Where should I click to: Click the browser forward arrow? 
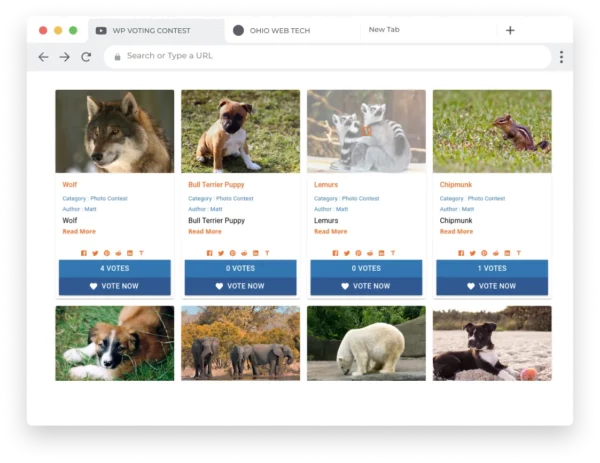click(x=65, y=57)
